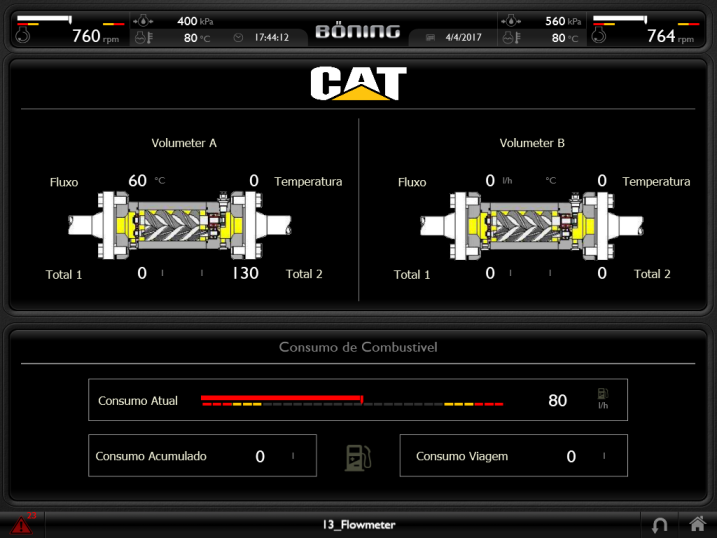717x538 pixels.
Task: Click the small fuel pump l/h icon
Action: point(603,399)
